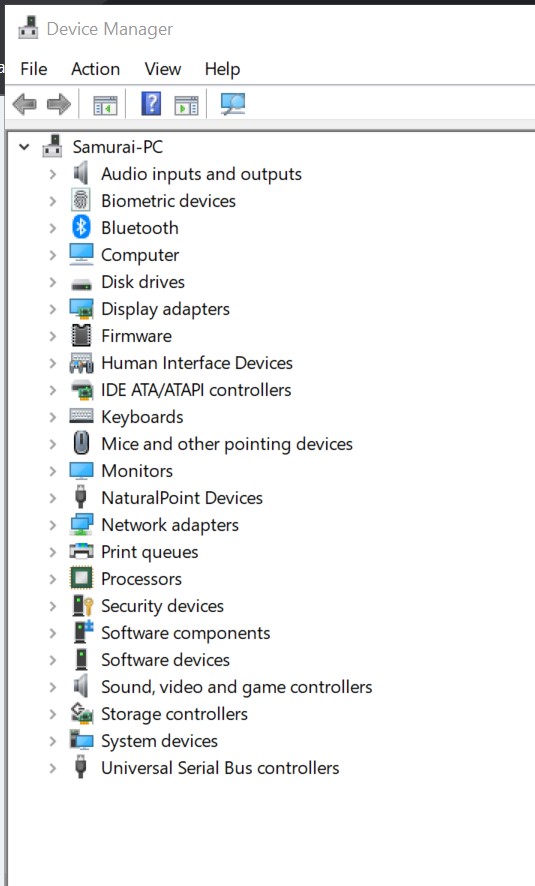
Task: Expand the Display adapters node
Action: point(53,309)
